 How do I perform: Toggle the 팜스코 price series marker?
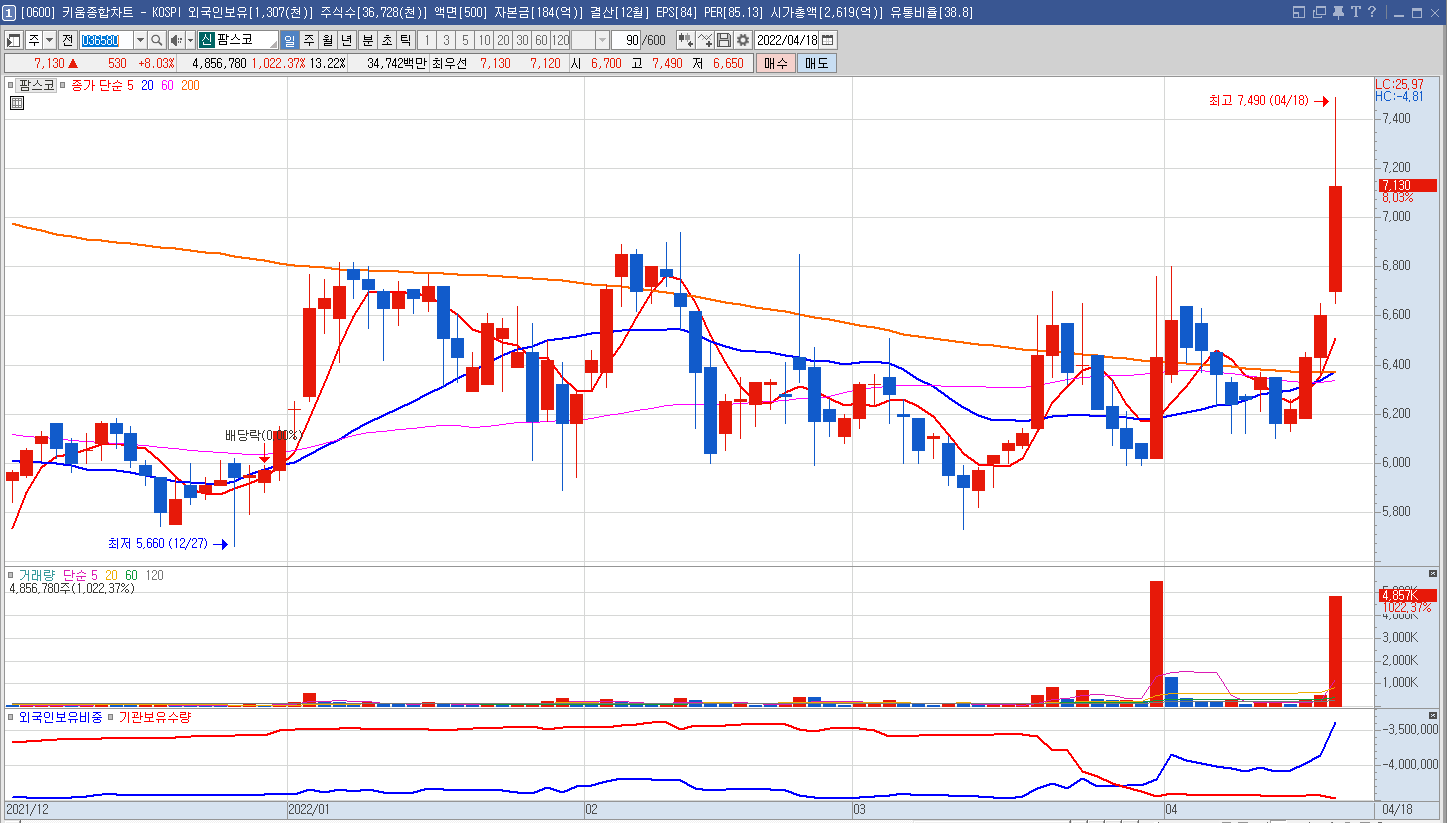pyautogui.click(x=10, y=86)
